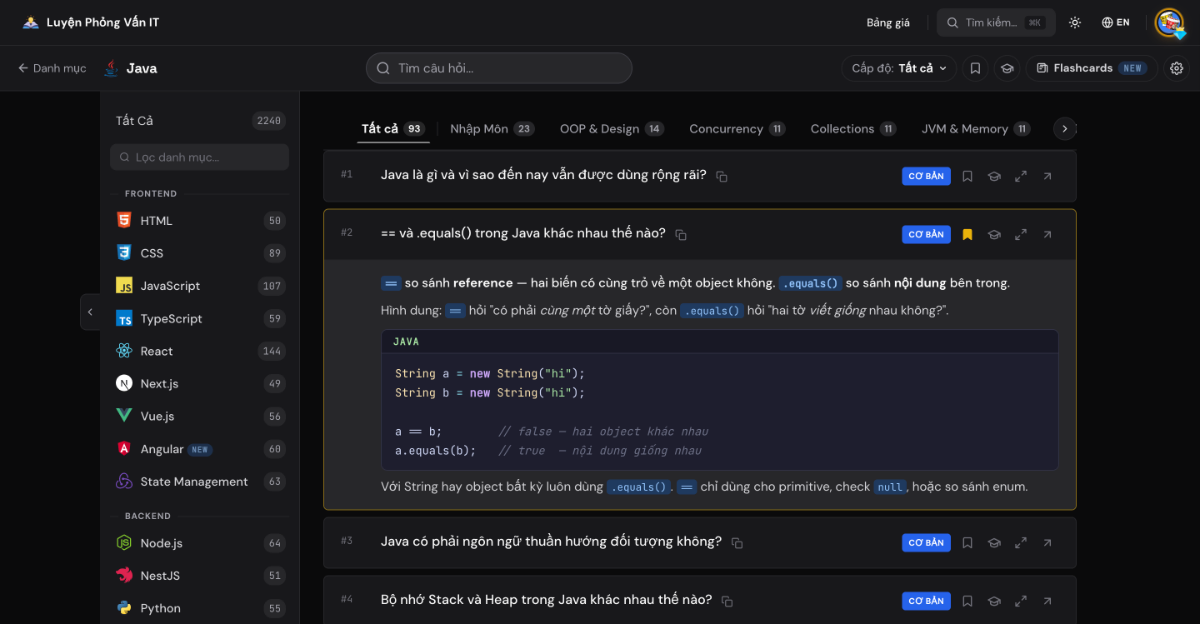
Task: Click the Luyện Phỏng Vấn IT logo
Action: click(90, 22)
